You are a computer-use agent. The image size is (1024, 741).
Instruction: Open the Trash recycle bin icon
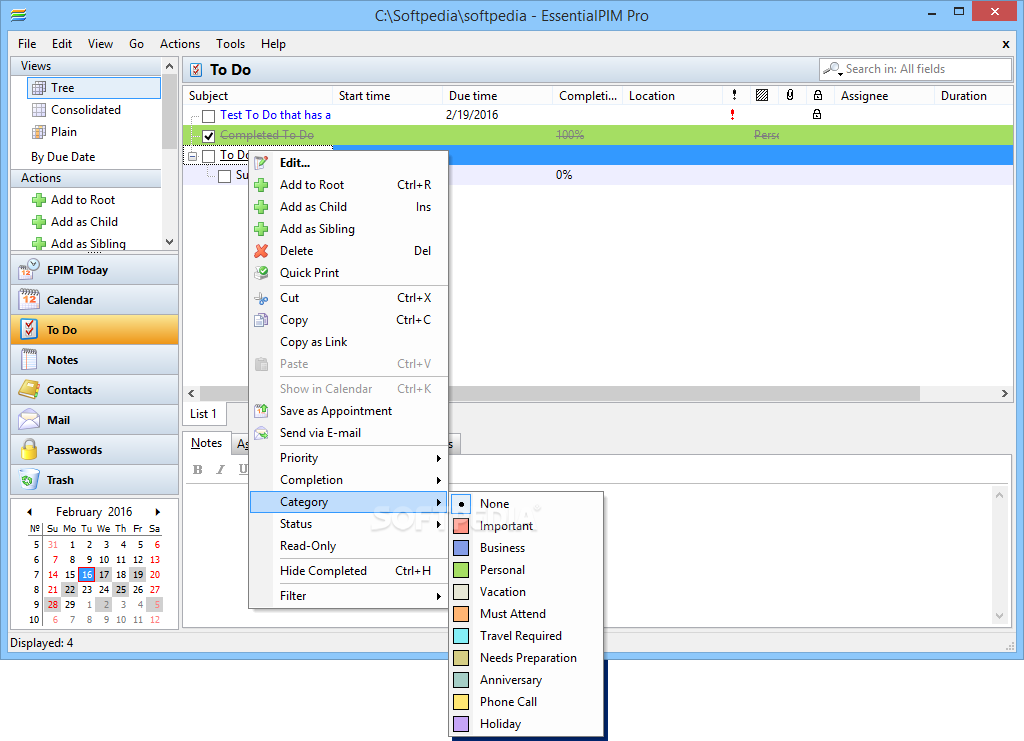[29, 480]
